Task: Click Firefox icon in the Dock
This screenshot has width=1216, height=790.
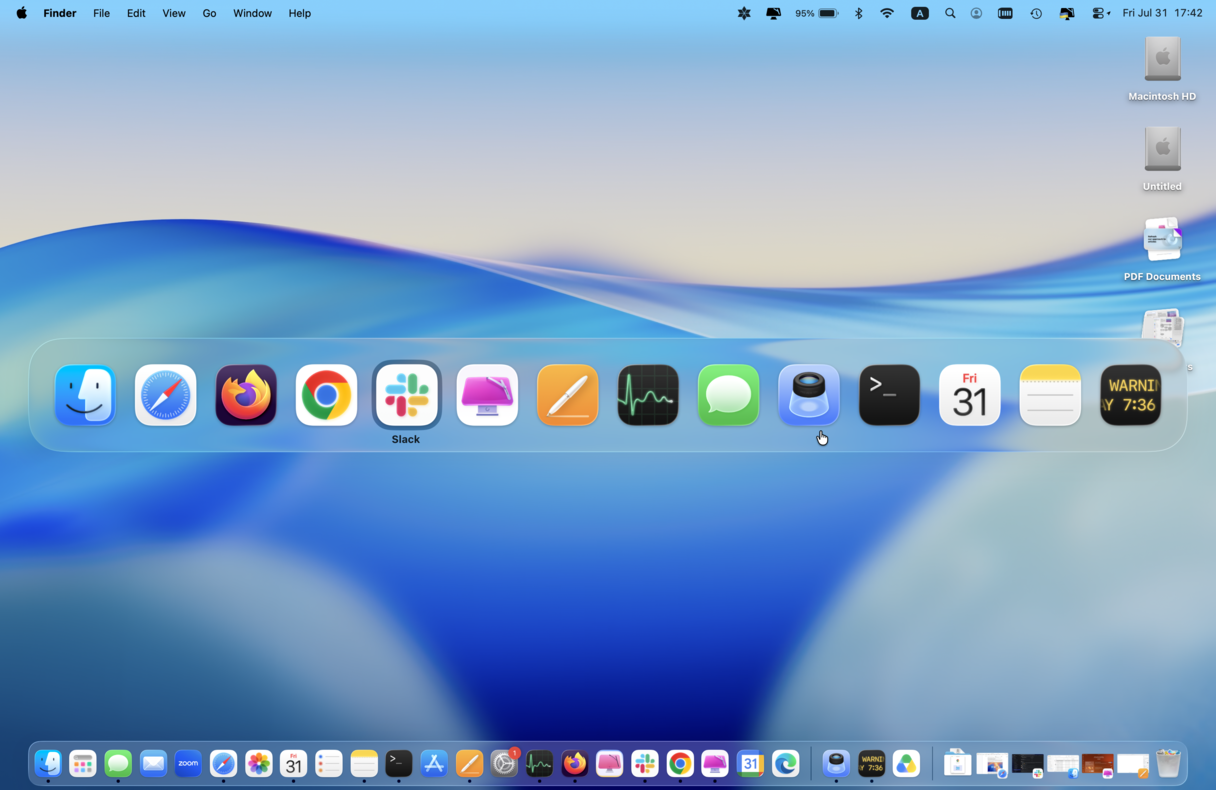Action: [x=574, y=764]
